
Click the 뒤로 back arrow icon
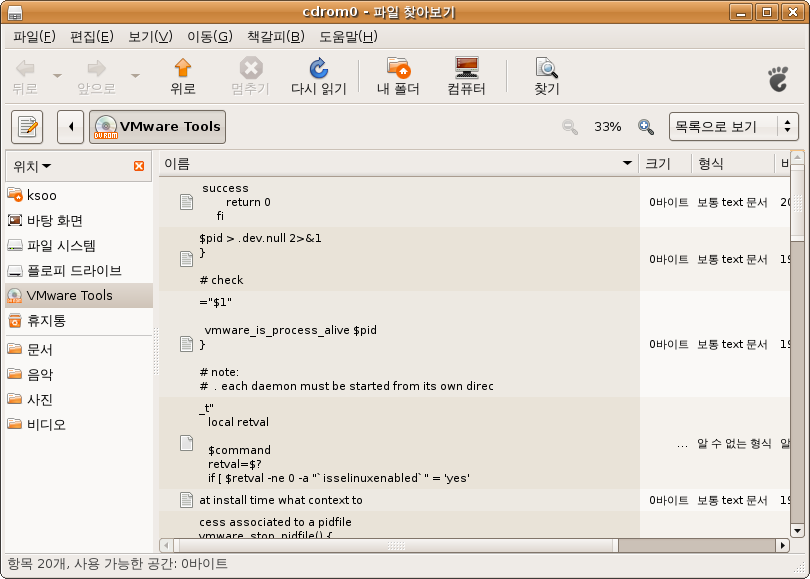coord(25,68)
